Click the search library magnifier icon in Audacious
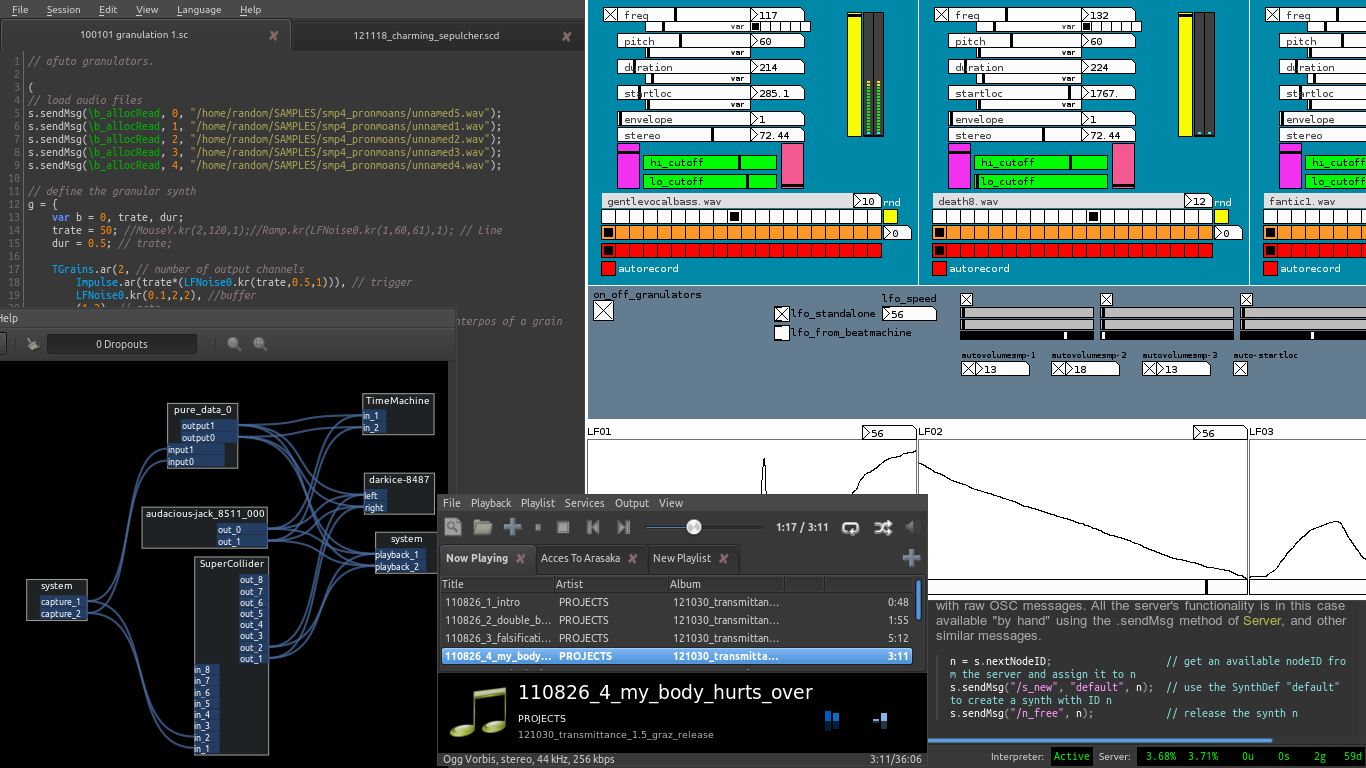 coord(454,527)
